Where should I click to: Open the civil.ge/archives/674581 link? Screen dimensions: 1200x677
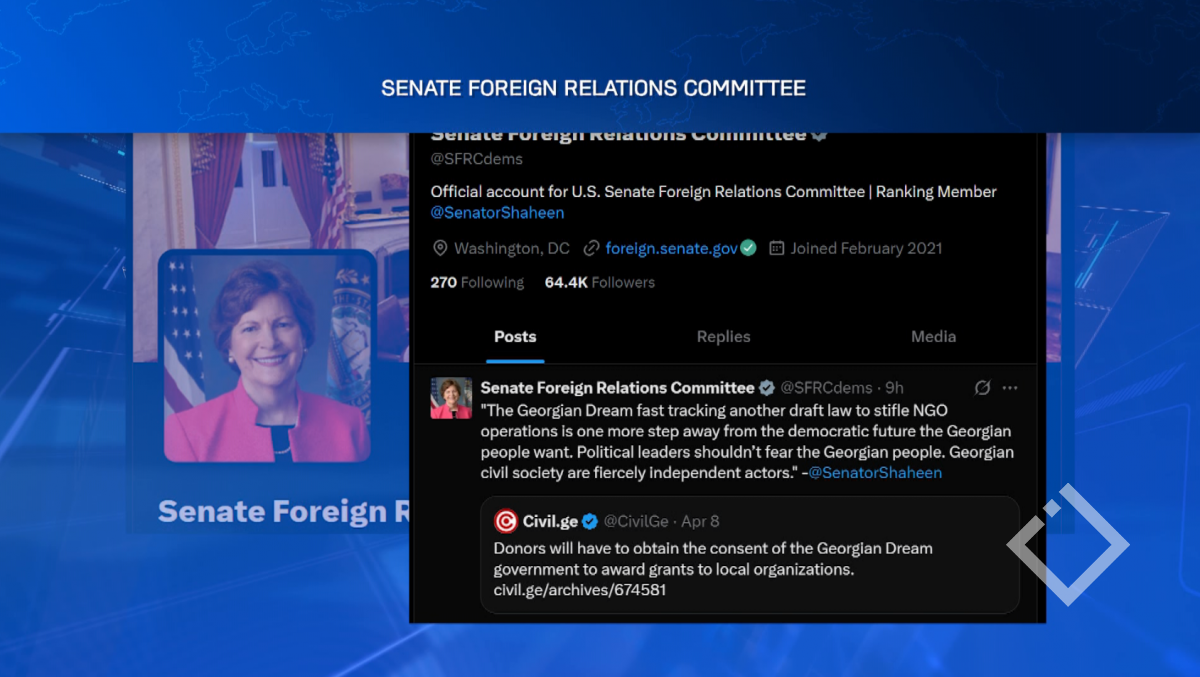580,590
